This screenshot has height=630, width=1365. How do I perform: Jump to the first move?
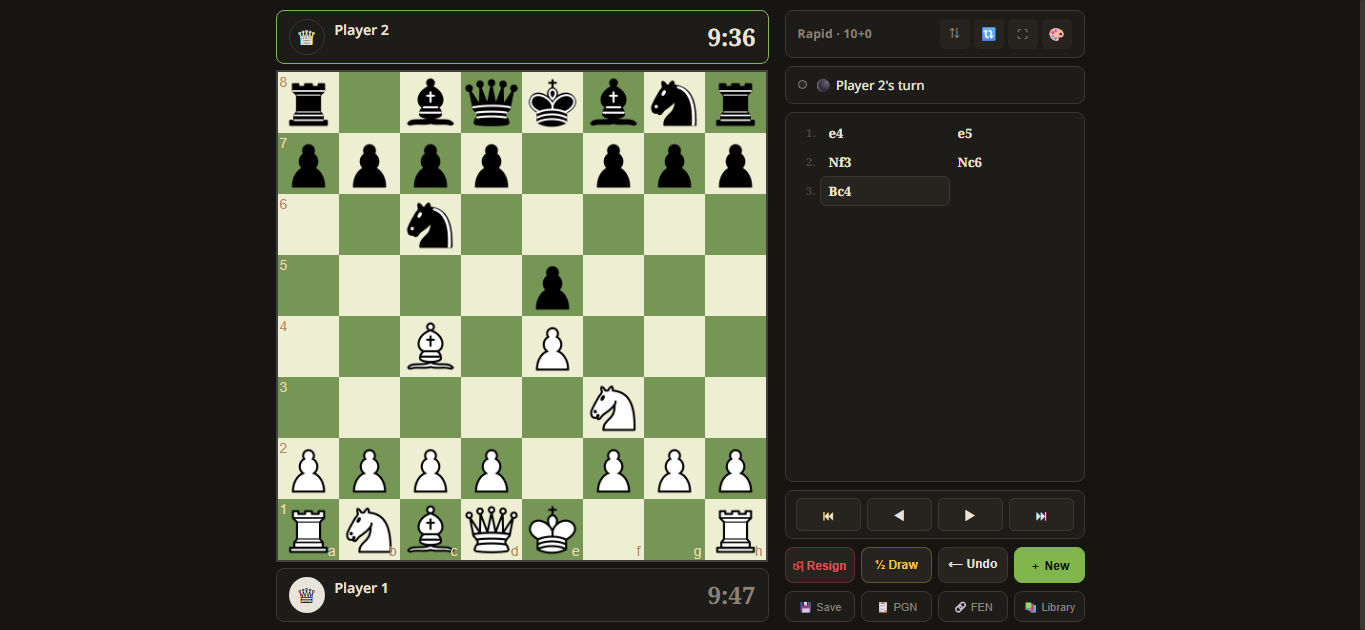point(828,515)
